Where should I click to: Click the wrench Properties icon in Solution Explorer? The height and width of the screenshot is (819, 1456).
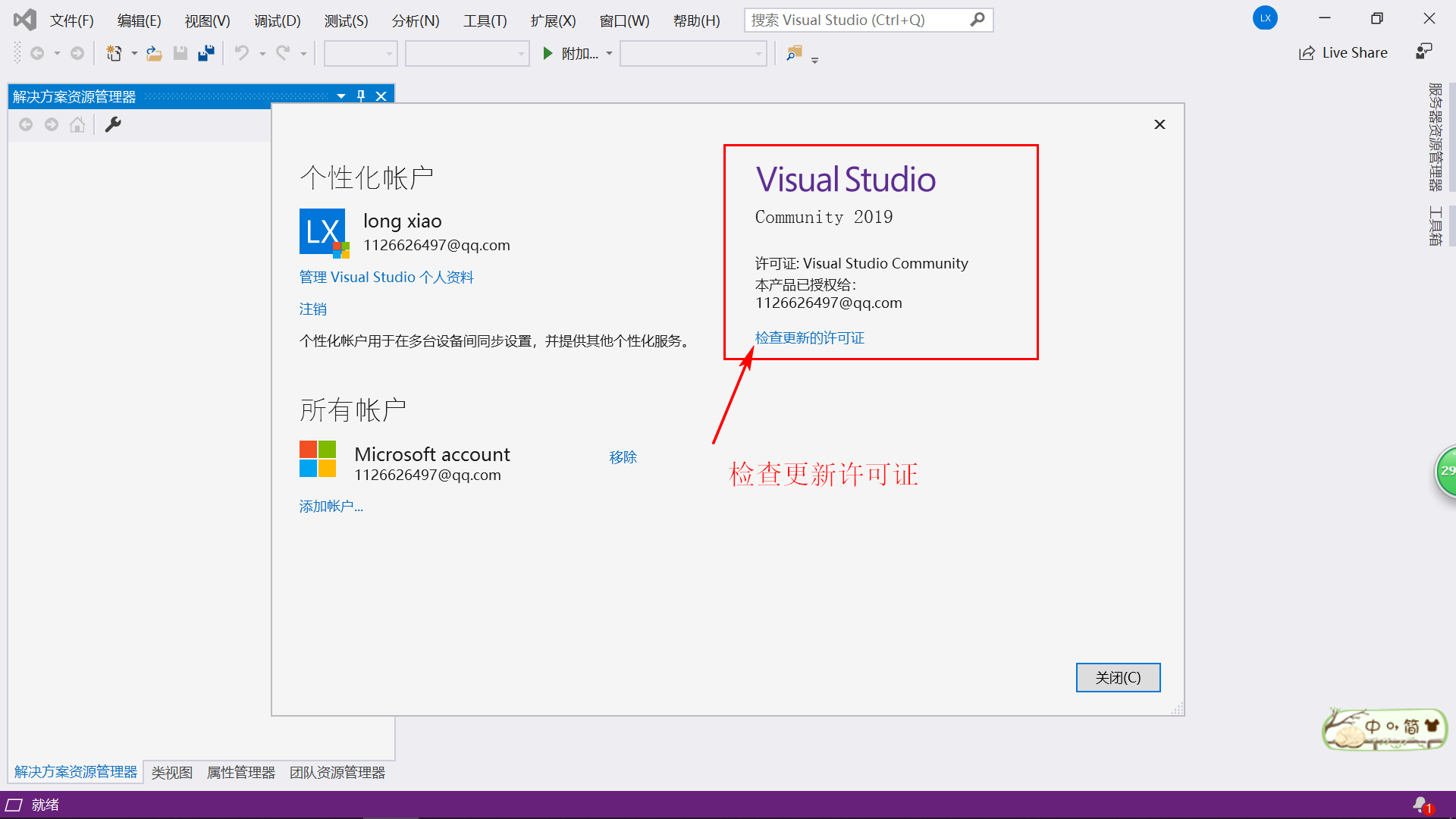pos(113,124)
